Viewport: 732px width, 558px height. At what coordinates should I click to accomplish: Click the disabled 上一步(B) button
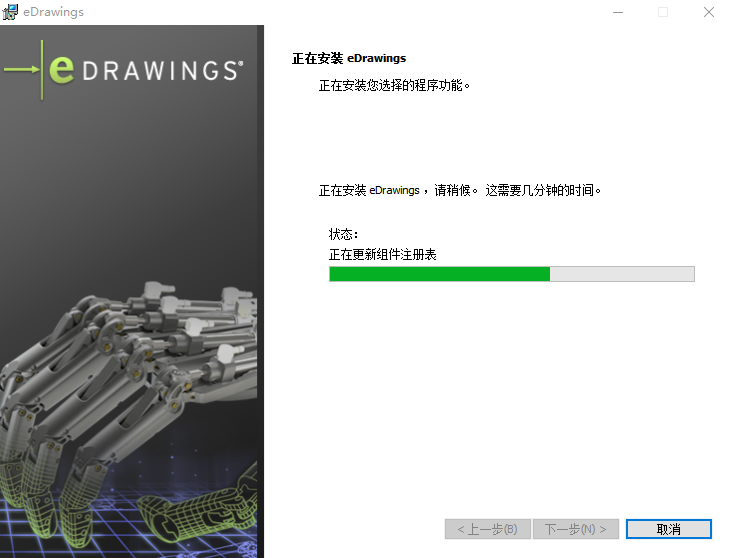click(487, 529)
